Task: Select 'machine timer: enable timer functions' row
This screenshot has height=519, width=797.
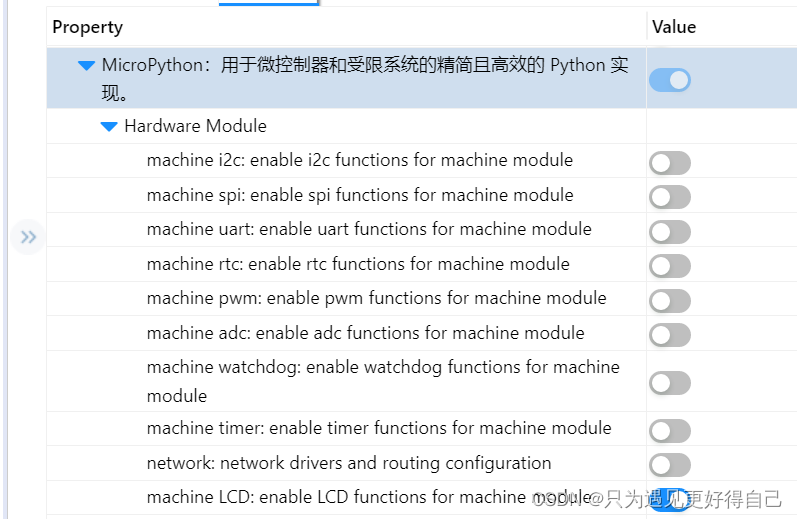Action: (x=379, y=428)
